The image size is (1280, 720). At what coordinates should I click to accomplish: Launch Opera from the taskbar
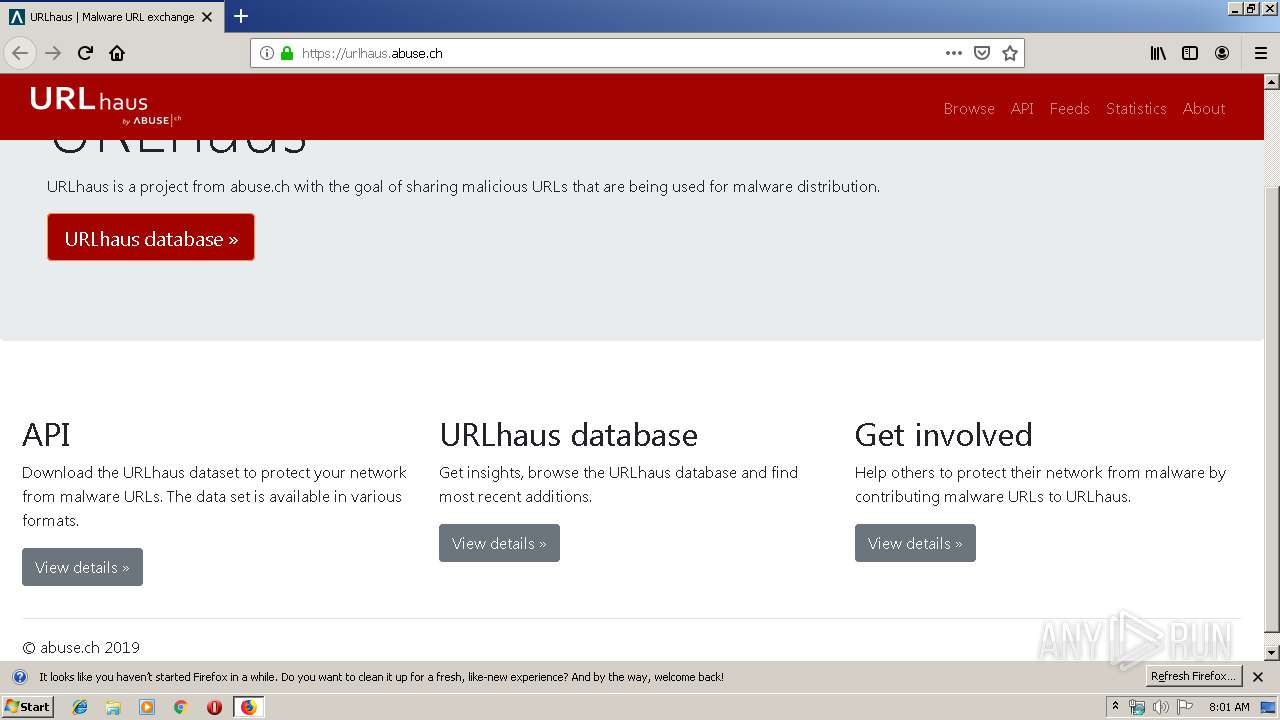[x=214, y=707]
